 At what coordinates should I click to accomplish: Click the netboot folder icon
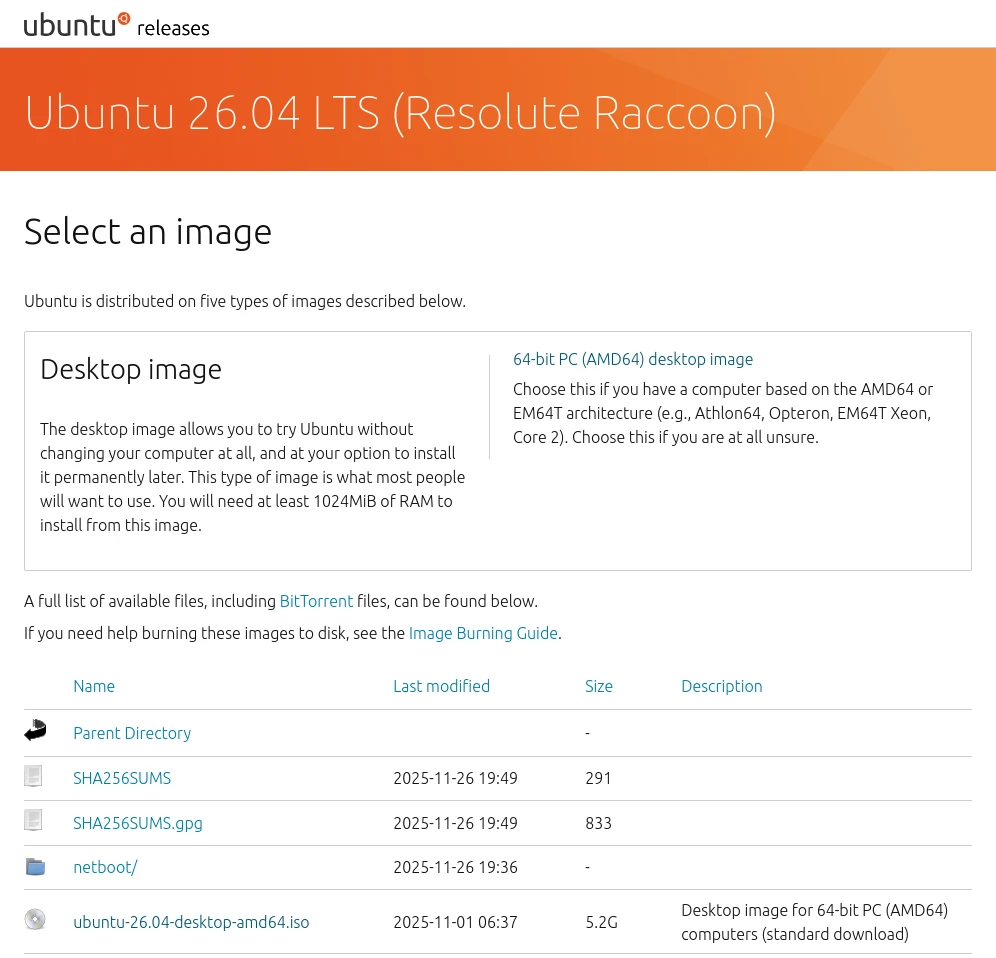(35, 866)
